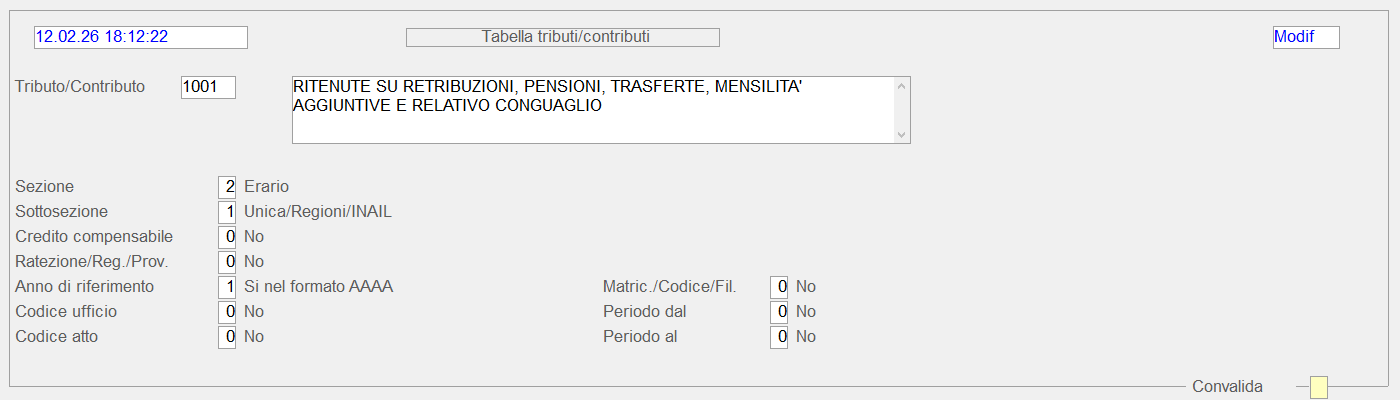Viewport: 1400px width, 400px height.
Task: Click the Matric./Codice/Fil. value field
Action: (x=779, y=287)
